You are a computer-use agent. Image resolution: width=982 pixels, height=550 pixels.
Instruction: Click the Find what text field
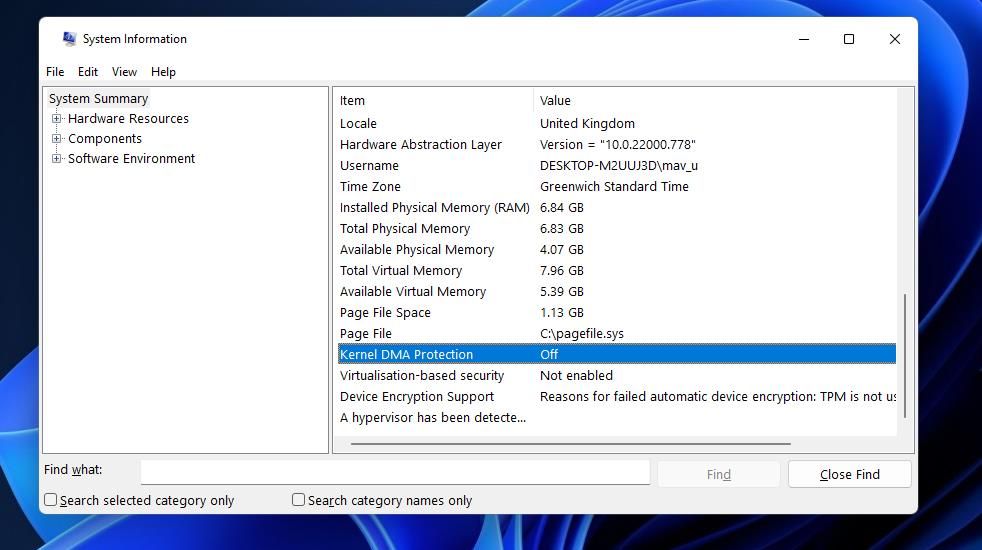[x=395, y=472]
